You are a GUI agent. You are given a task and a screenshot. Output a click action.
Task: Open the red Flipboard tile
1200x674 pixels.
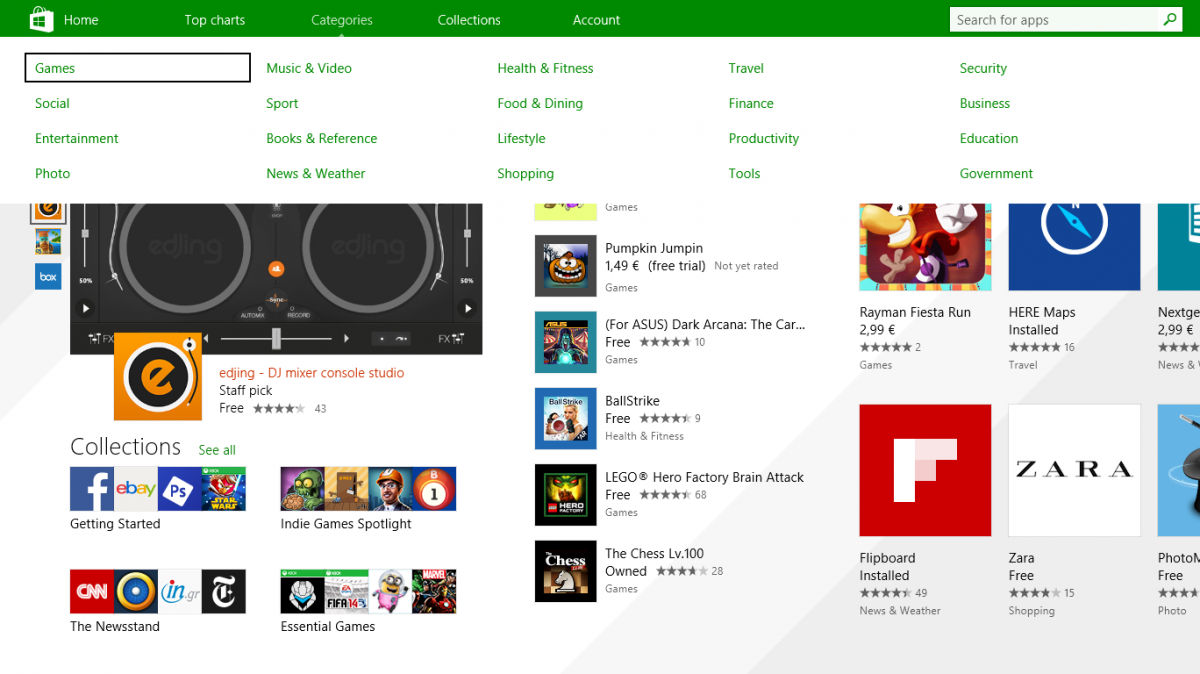point(925,470)
